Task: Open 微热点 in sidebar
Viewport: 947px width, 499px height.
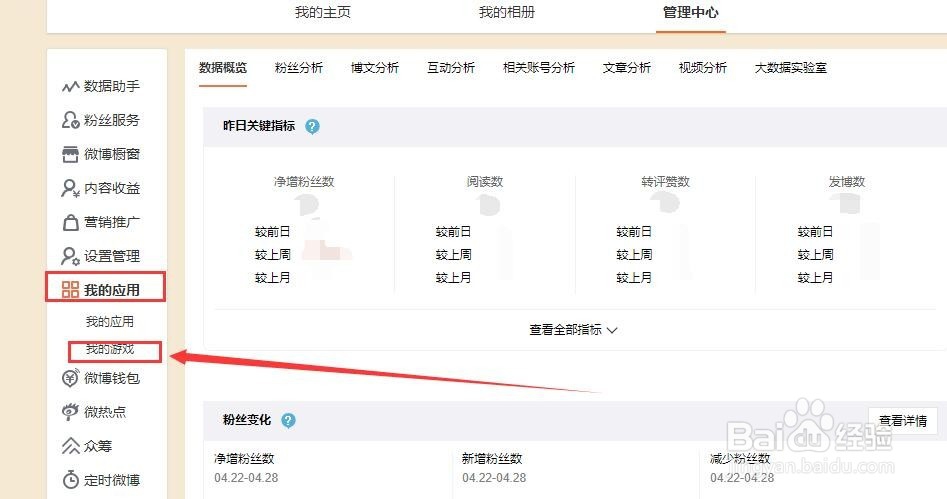Action: click(x=106, y=412)
